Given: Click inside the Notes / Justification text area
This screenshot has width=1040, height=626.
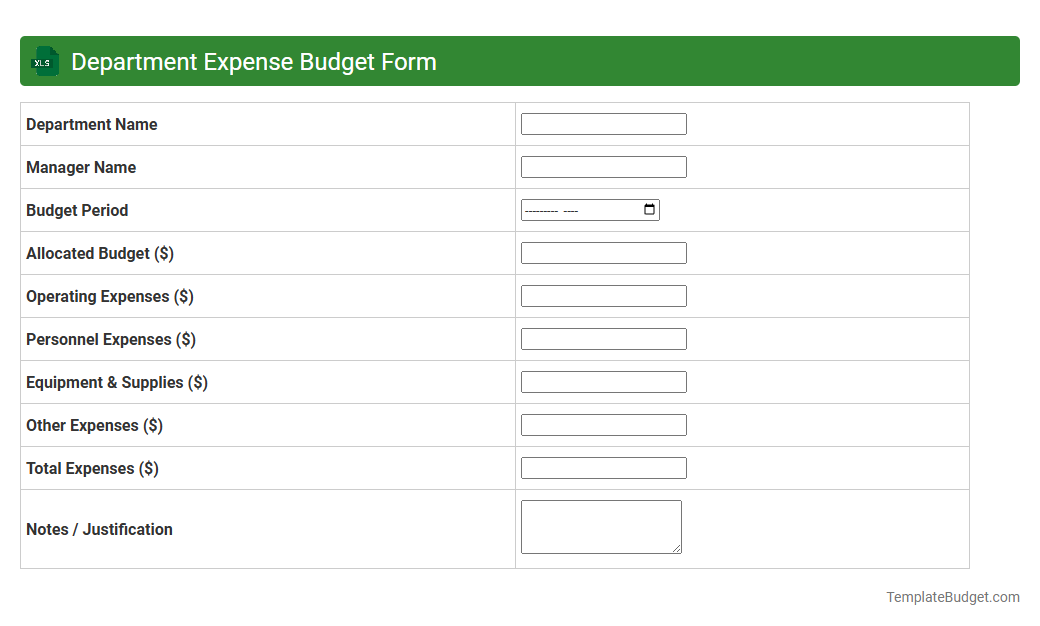Looking at the screenshot, I should coord(600,524).
